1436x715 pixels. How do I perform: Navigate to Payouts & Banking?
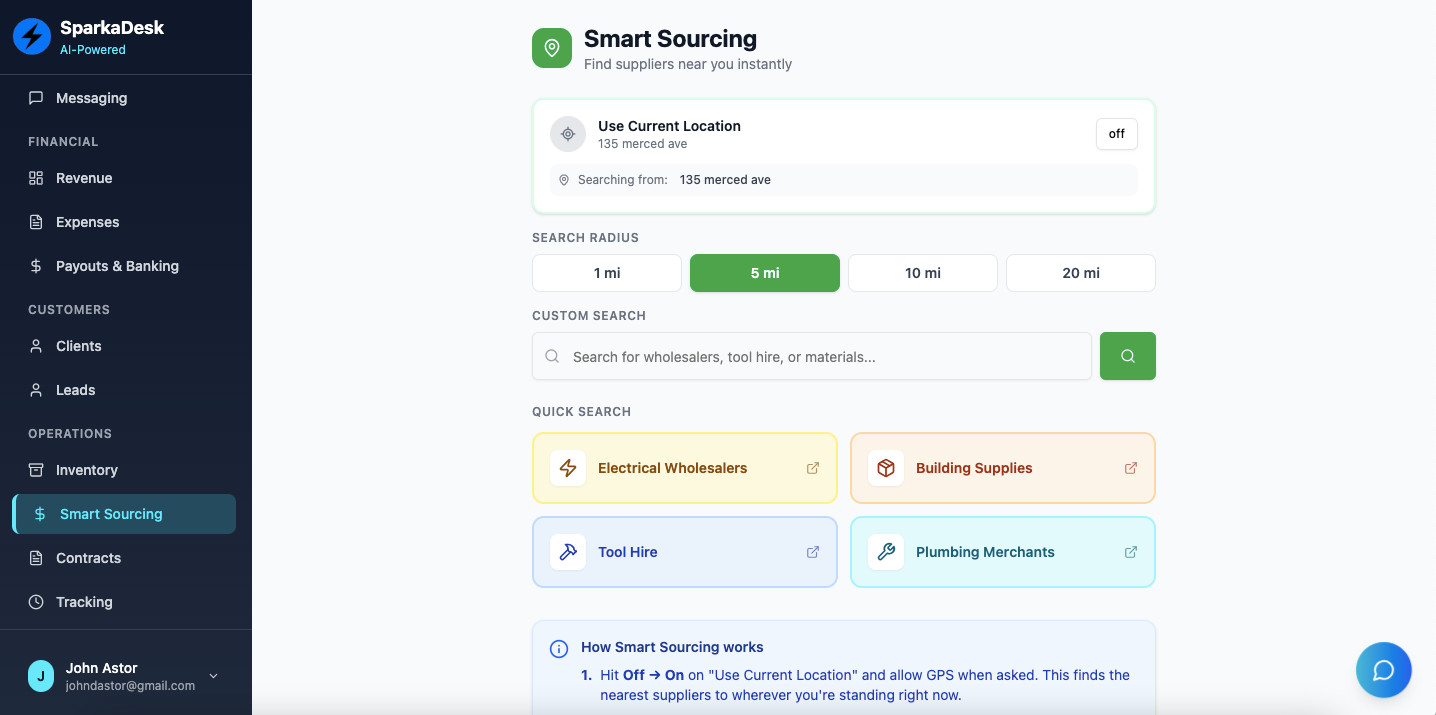coord(124,266)
